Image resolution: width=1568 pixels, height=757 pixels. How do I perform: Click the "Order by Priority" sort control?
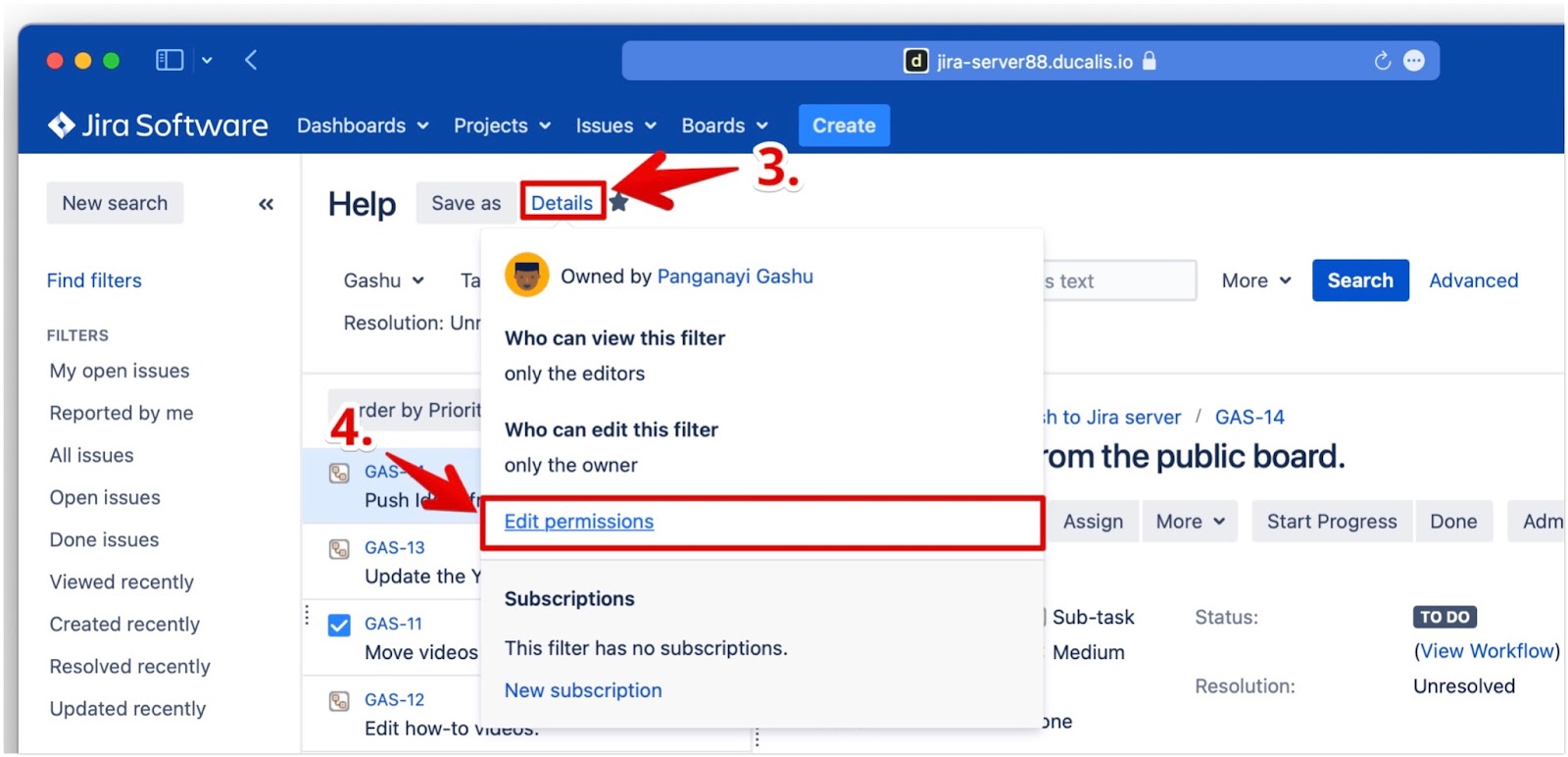click(405, 410)
